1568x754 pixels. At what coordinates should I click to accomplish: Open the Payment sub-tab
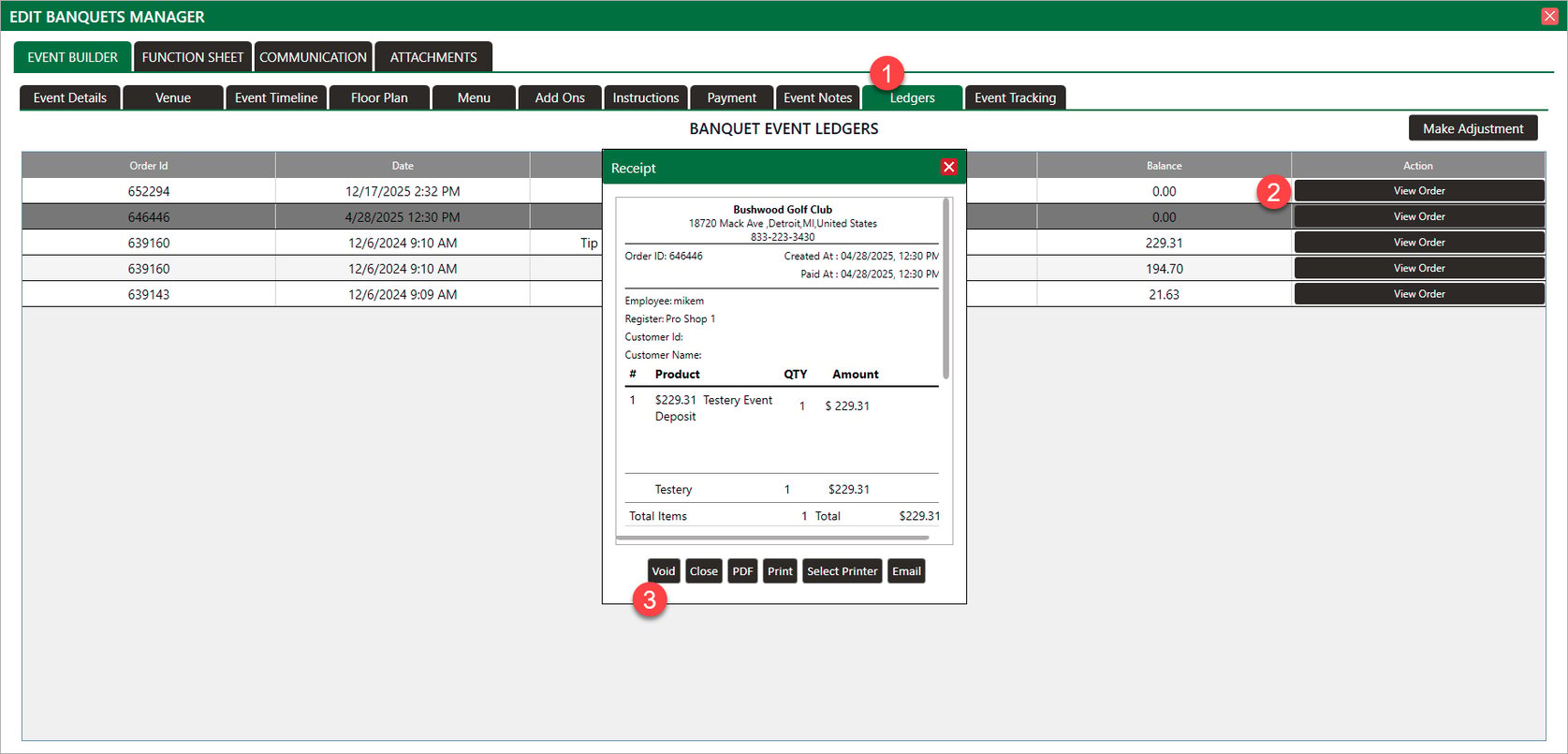click(x=732, y=97)
